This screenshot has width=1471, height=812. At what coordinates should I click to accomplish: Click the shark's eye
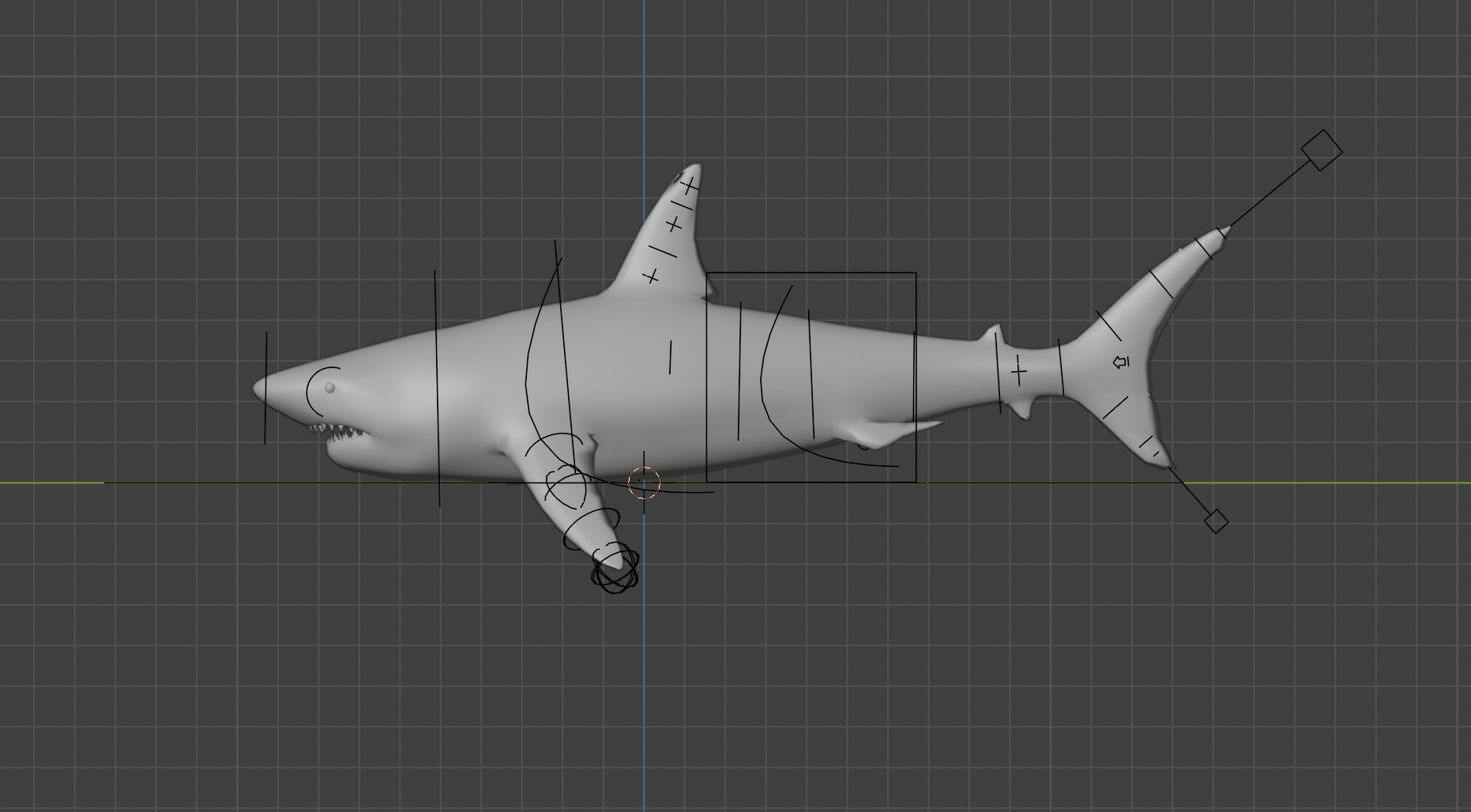tap(329, 387)
